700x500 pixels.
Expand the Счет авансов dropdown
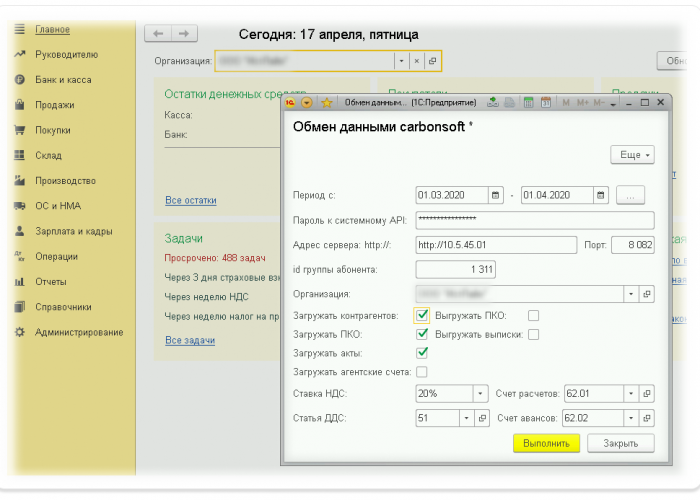(x=631, y=418)
